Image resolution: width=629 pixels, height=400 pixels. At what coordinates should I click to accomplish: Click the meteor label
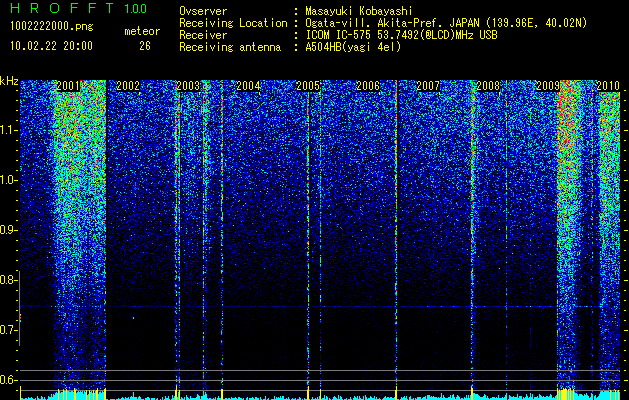pyautogui.click(x=142, y=31)
